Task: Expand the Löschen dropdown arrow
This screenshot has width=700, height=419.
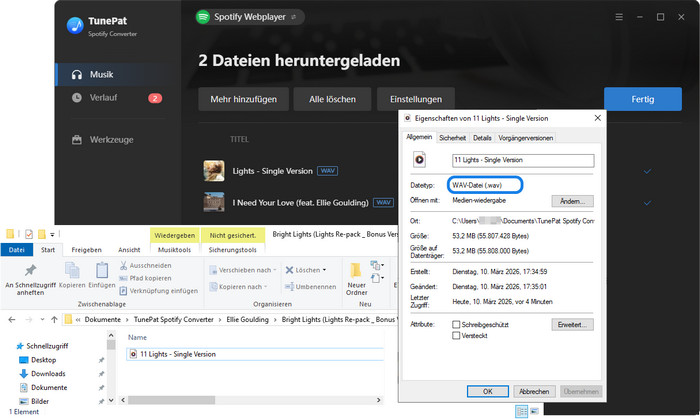Action: [324, 270]
